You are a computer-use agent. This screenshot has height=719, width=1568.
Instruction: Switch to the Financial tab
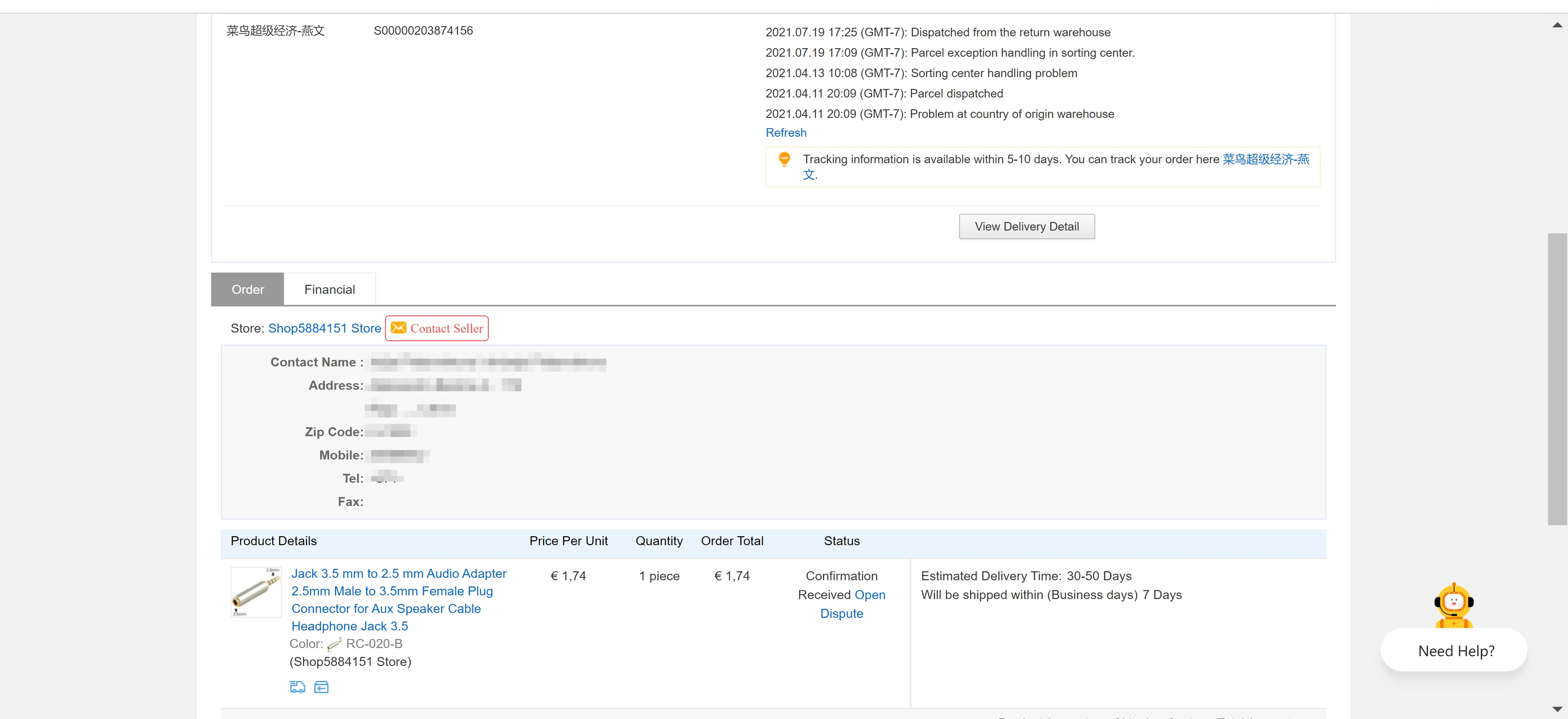329,290
